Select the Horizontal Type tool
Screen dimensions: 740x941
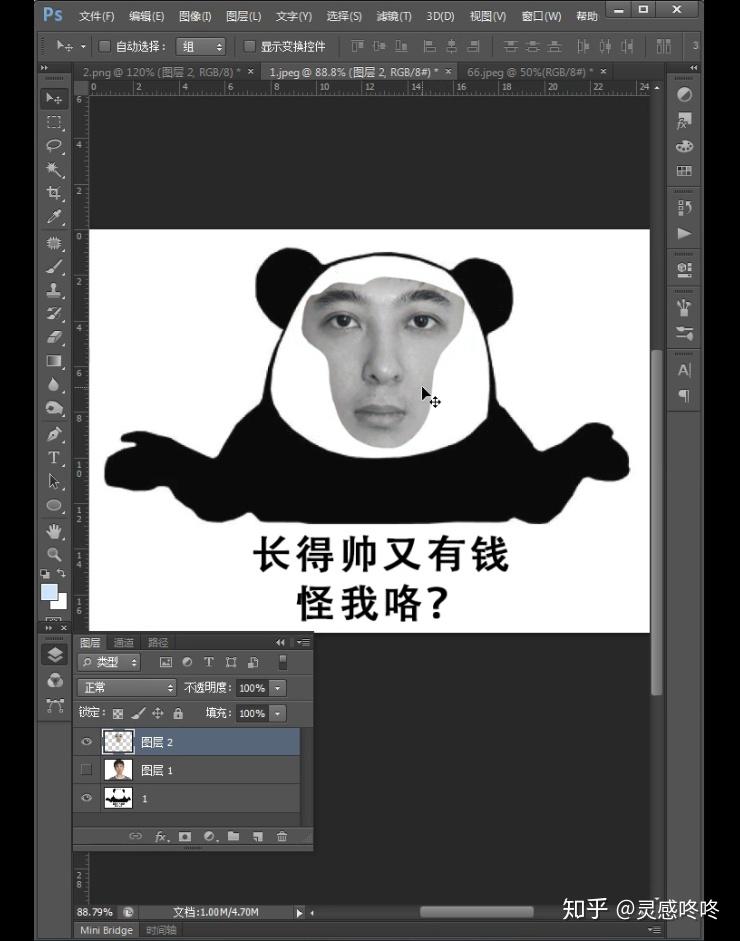pyautogui.click(x=54, y=458)
